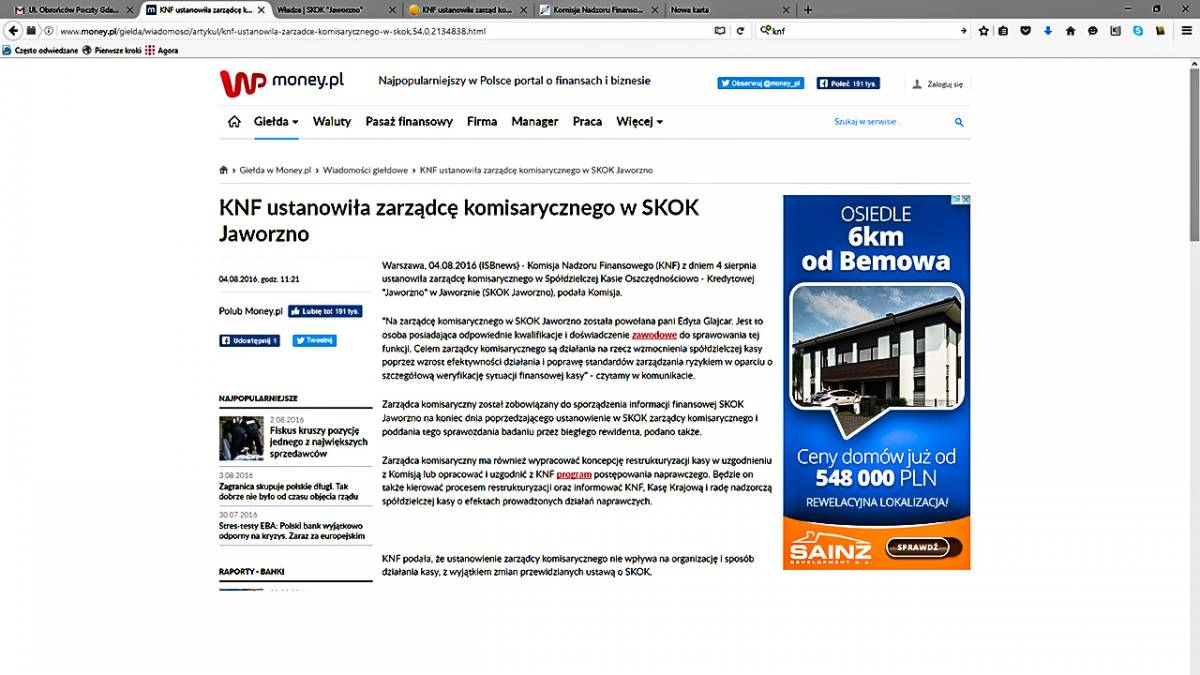Viewport: 1200px width, 675px height.
Task: Click the 'Zaloguj się' login link
Action: (x=938, y=84)
